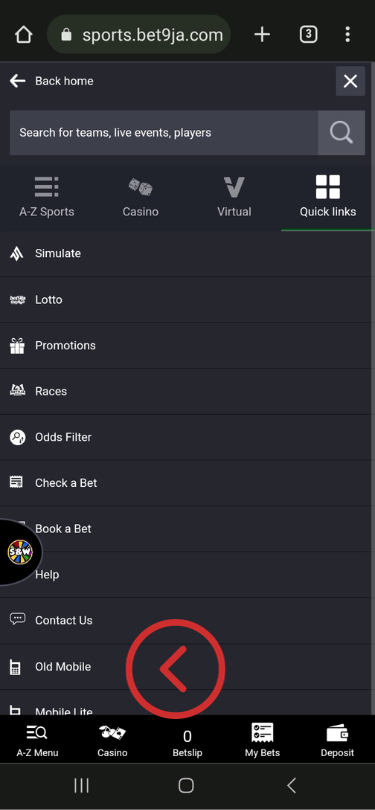Open the browser three-dot menu
The height and width of the screenshot is (810, 375).
(x=347, y=35)
